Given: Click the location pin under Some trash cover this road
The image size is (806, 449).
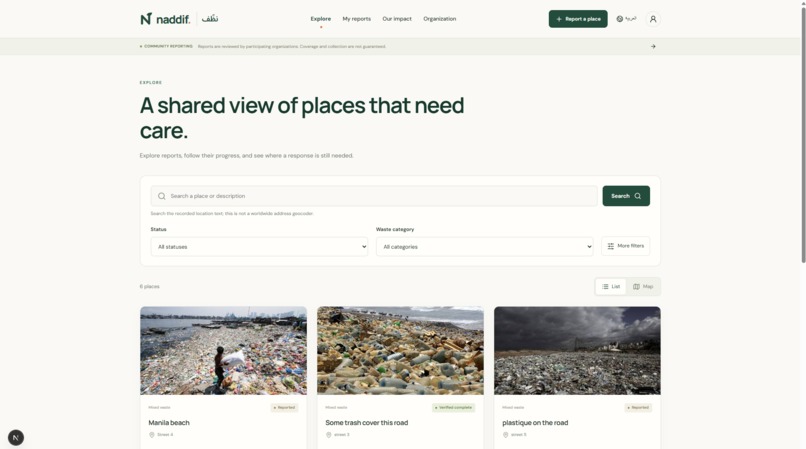Looking at the screenshot, I should pos(328,435).
